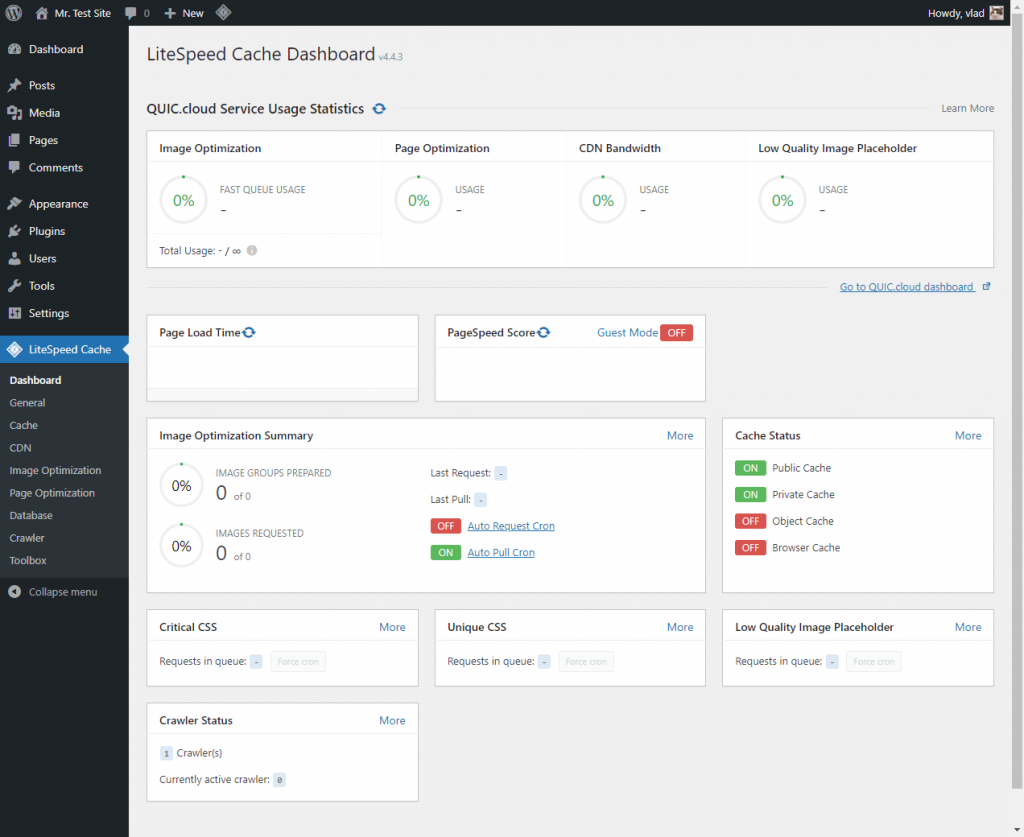Open the Howdy, vlad account dropdown

tap(956, 13)
